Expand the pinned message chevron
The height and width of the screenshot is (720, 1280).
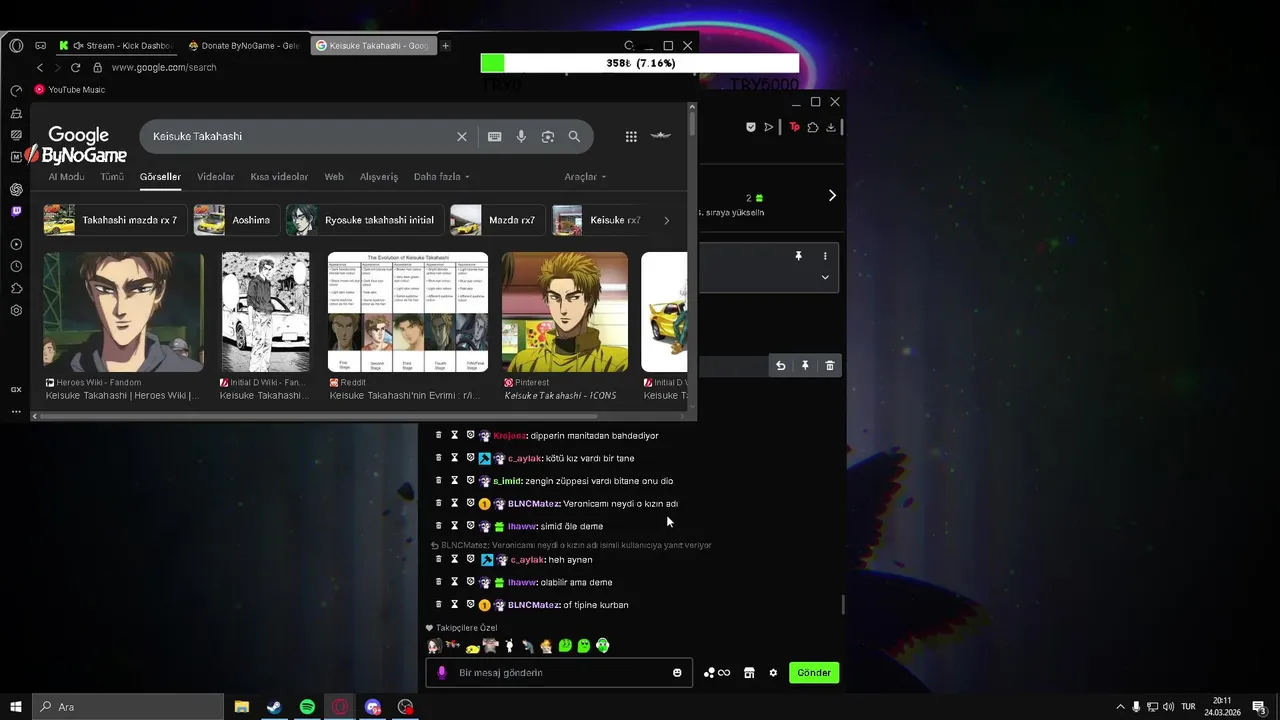(x=825, y=277)
